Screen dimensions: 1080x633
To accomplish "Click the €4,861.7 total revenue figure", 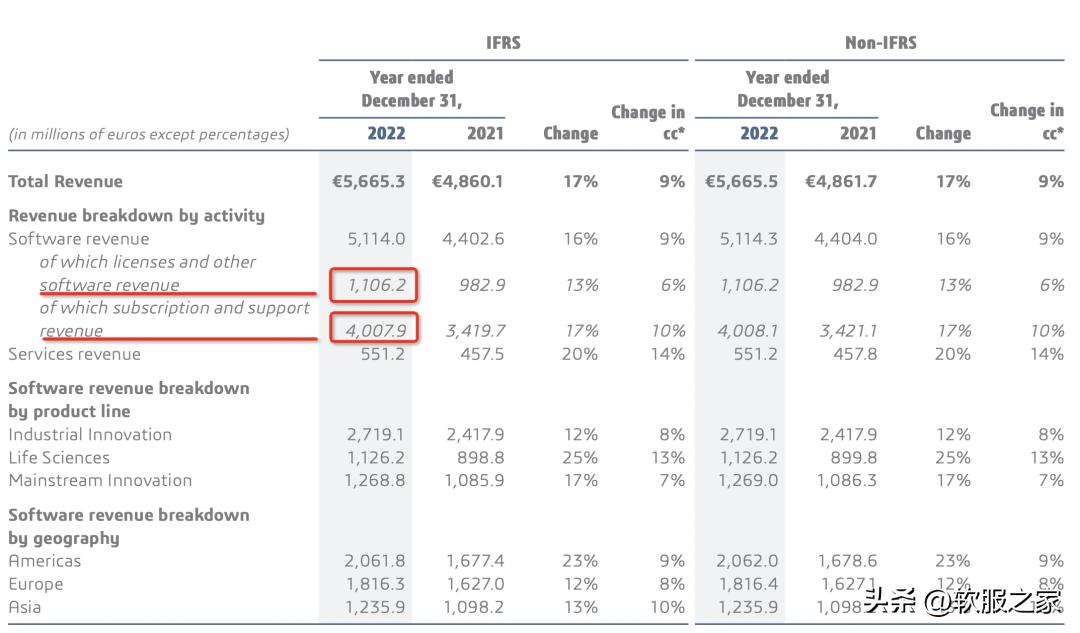I will coord(842,181).
